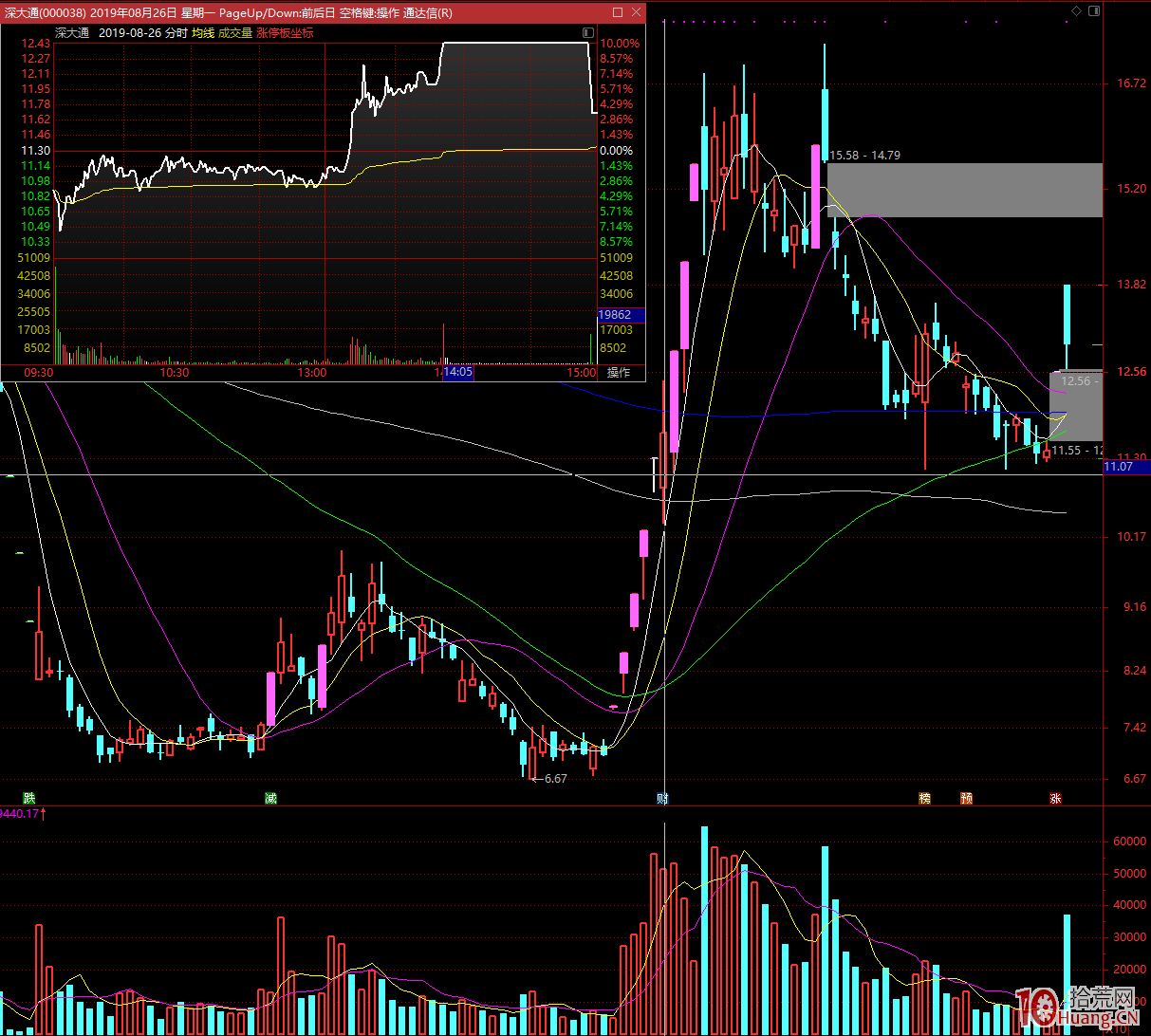Click the diamond icon at chart top-right
This screenshot has width=1151, height=1036.
1076,10
